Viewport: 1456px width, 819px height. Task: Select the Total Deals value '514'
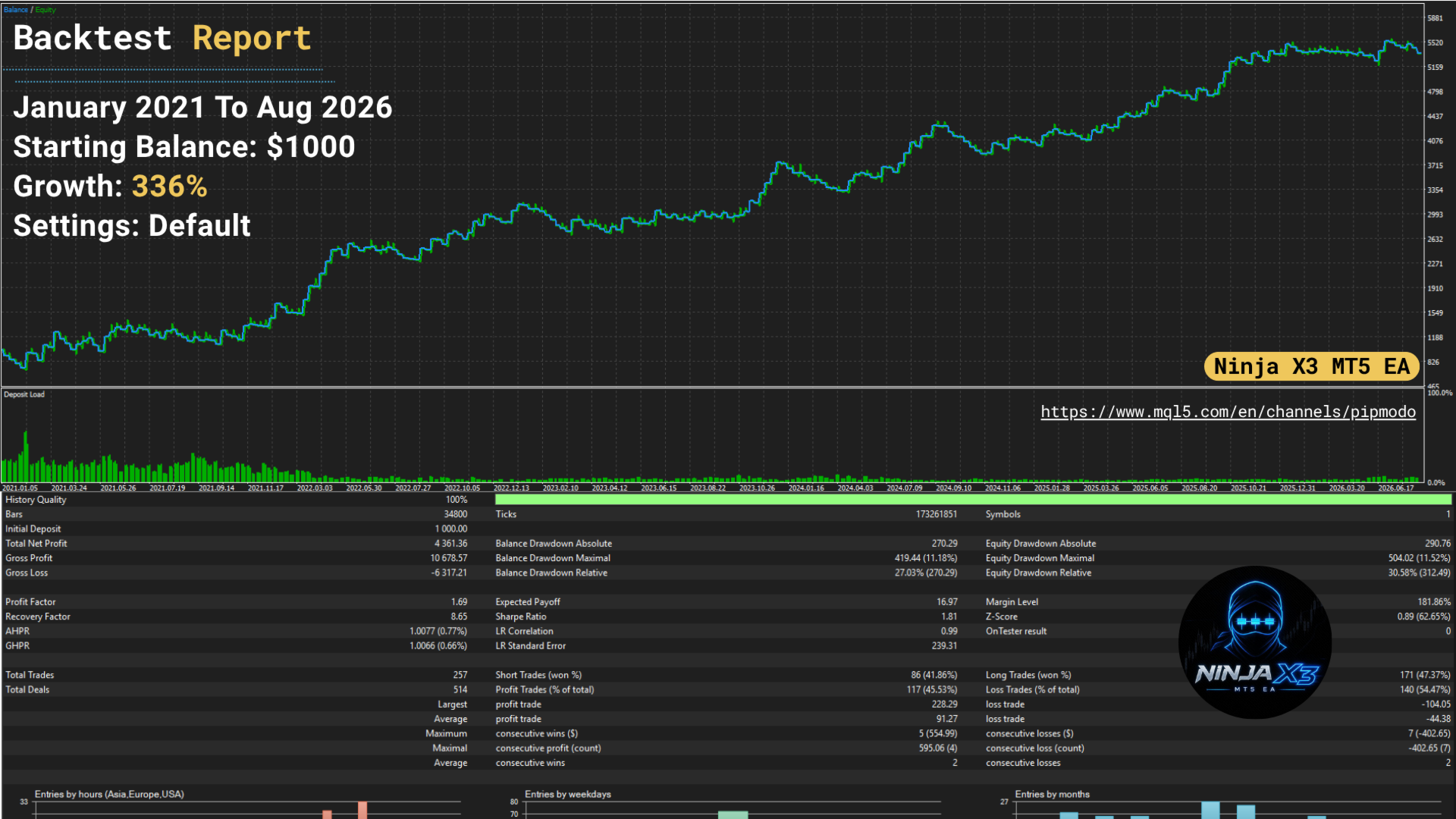pos(460,690)
